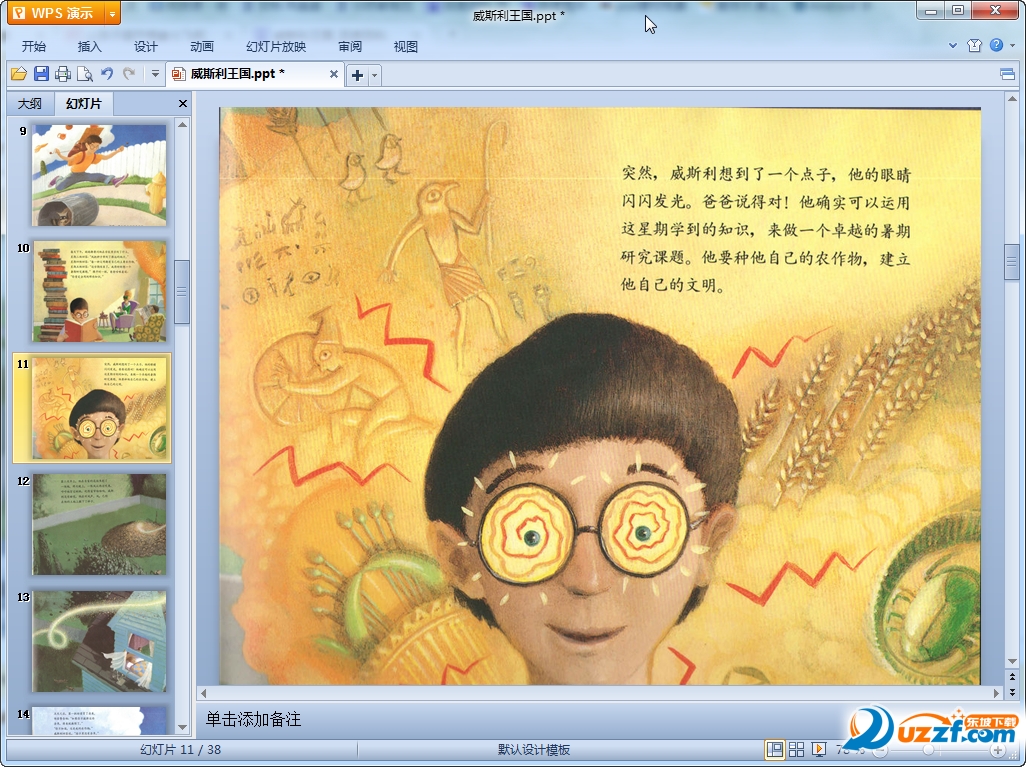The image size is (1026, 767).
Task: Click thumbnail pane scroll up arrow
Action: [x=183, y=124]
